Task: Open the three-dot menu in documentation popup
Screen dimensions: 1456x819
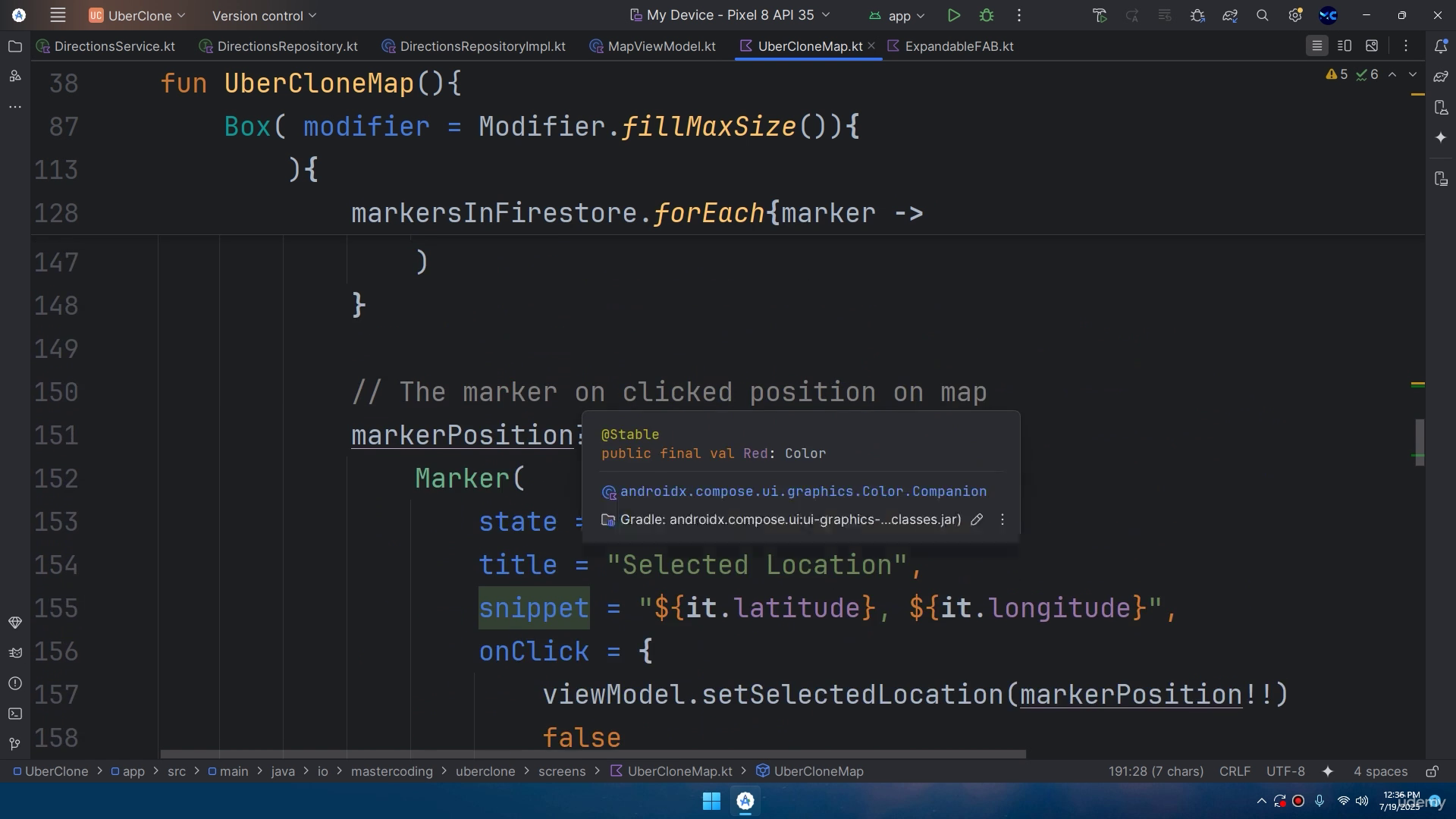Action: (1003, 519)
